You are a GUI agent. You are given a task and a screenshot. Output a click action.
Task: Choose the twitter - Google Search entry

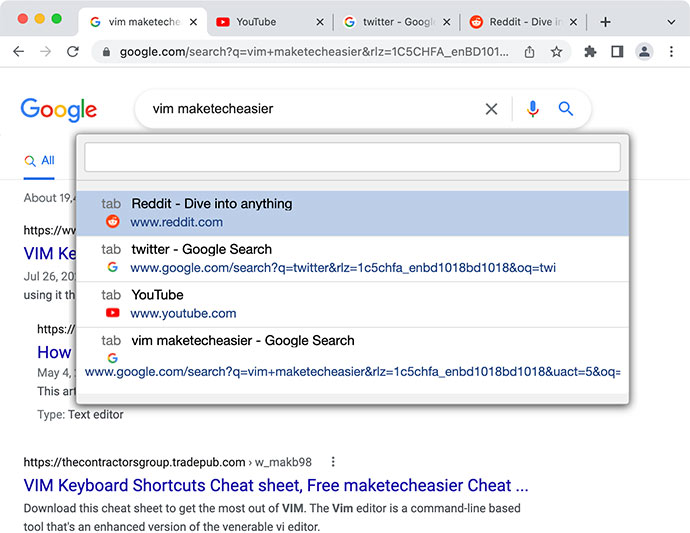352,259
